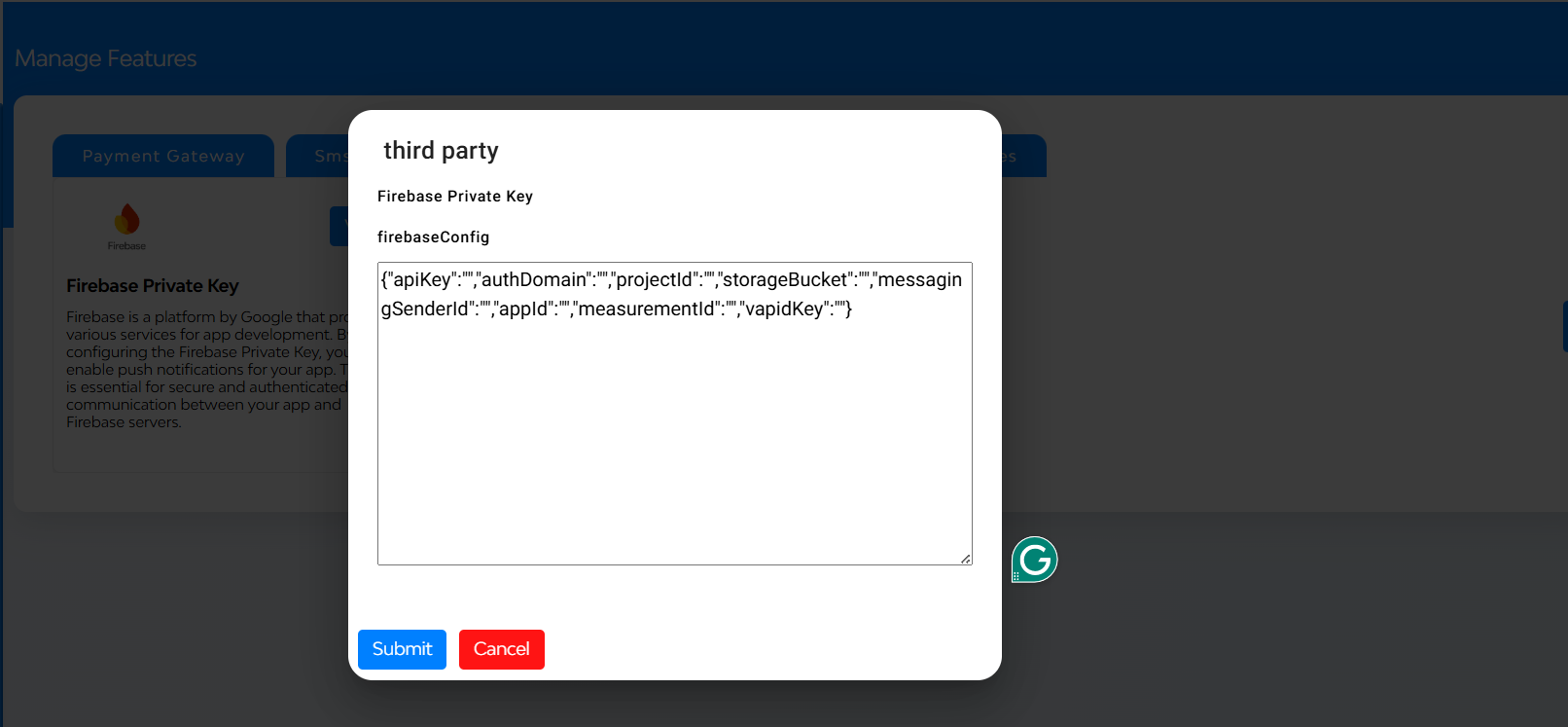1568x727 pixels.
Task: Open the Sms tab behind dialog
Action: (318, 156)
